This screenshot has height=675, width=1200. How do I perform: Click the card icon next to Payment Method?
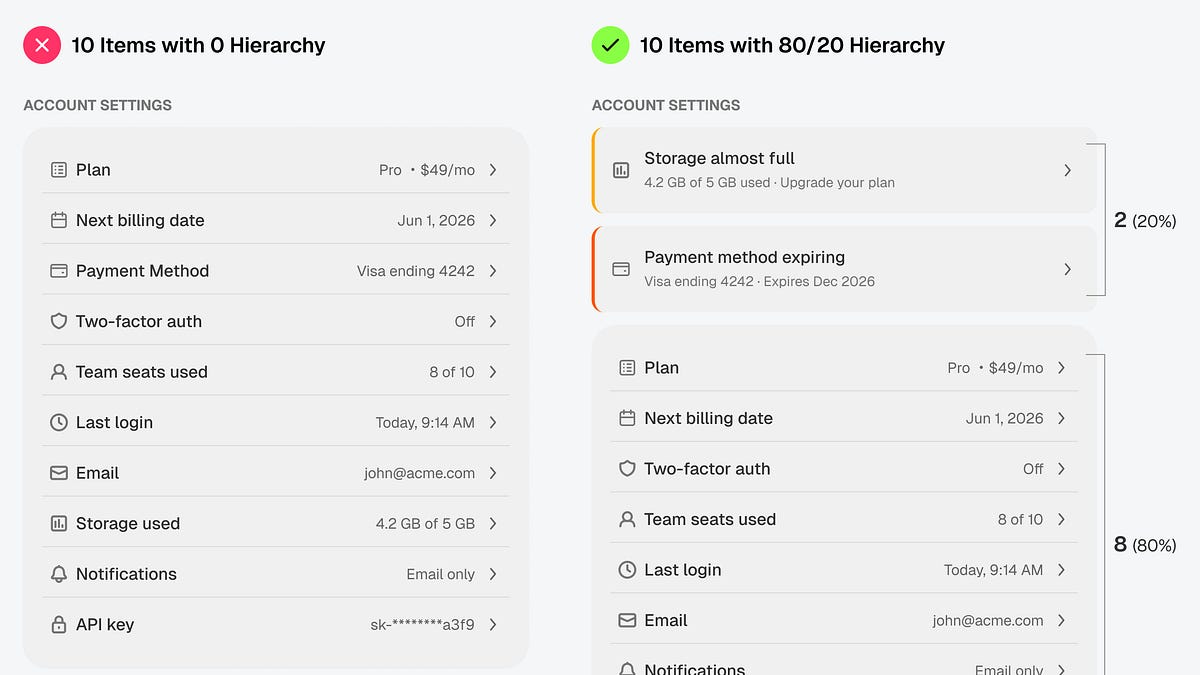click(59, 271)
